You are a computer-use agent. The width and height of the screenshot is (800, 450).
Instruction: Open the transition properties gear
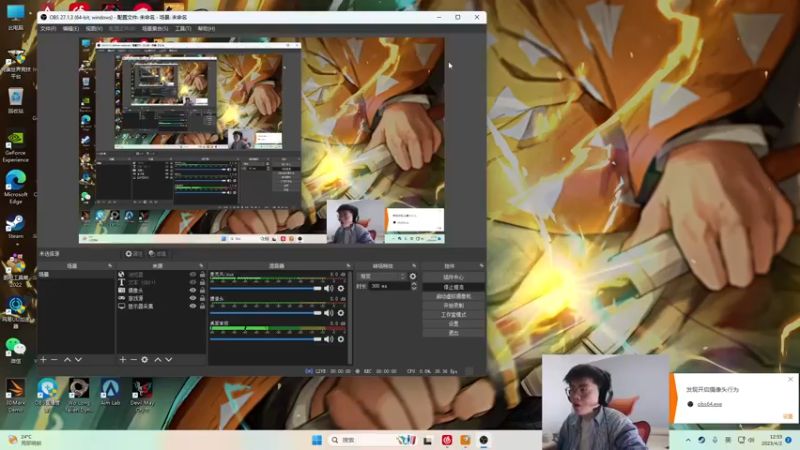413,276
